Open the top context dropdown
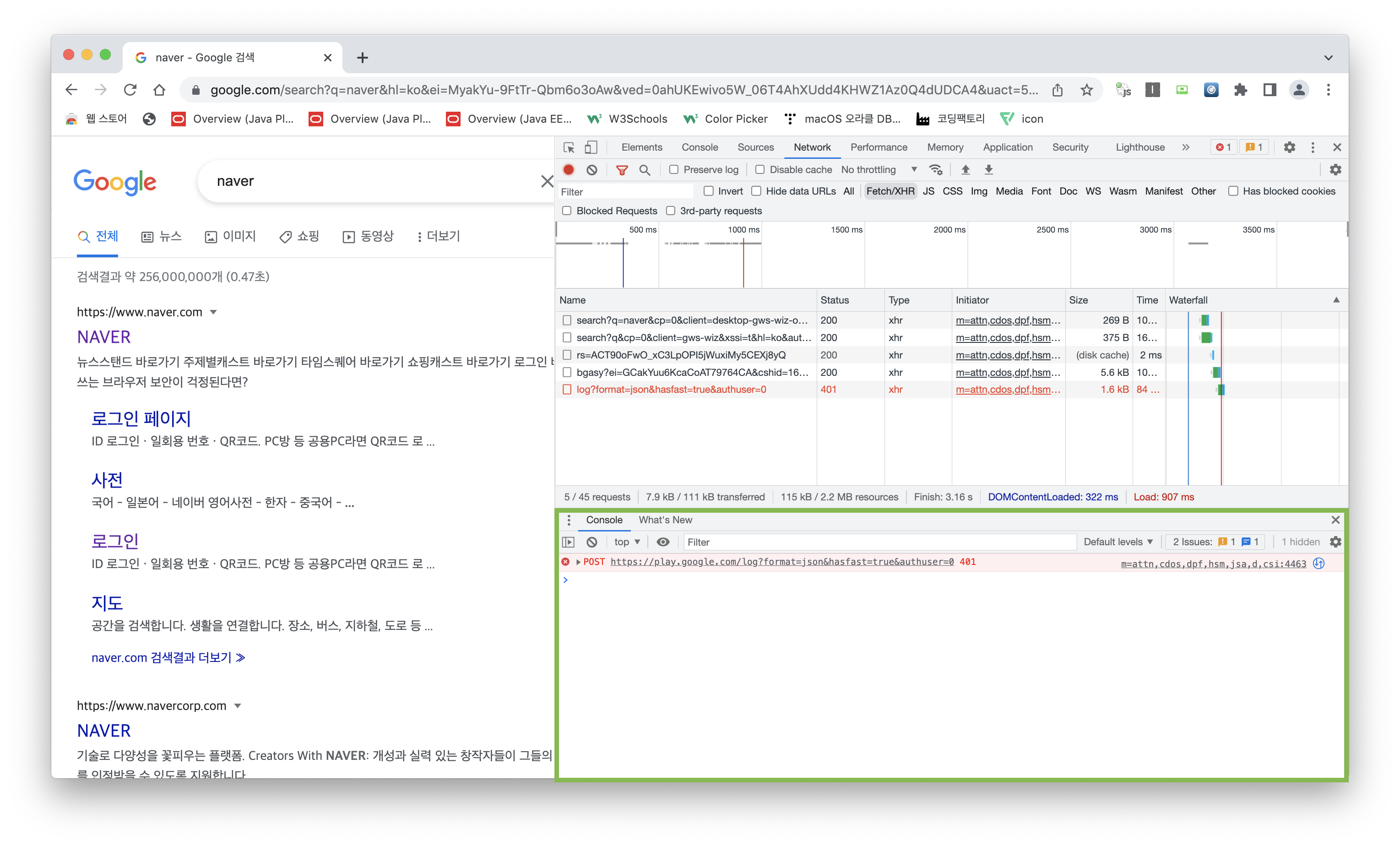 (x=627, y=542)
